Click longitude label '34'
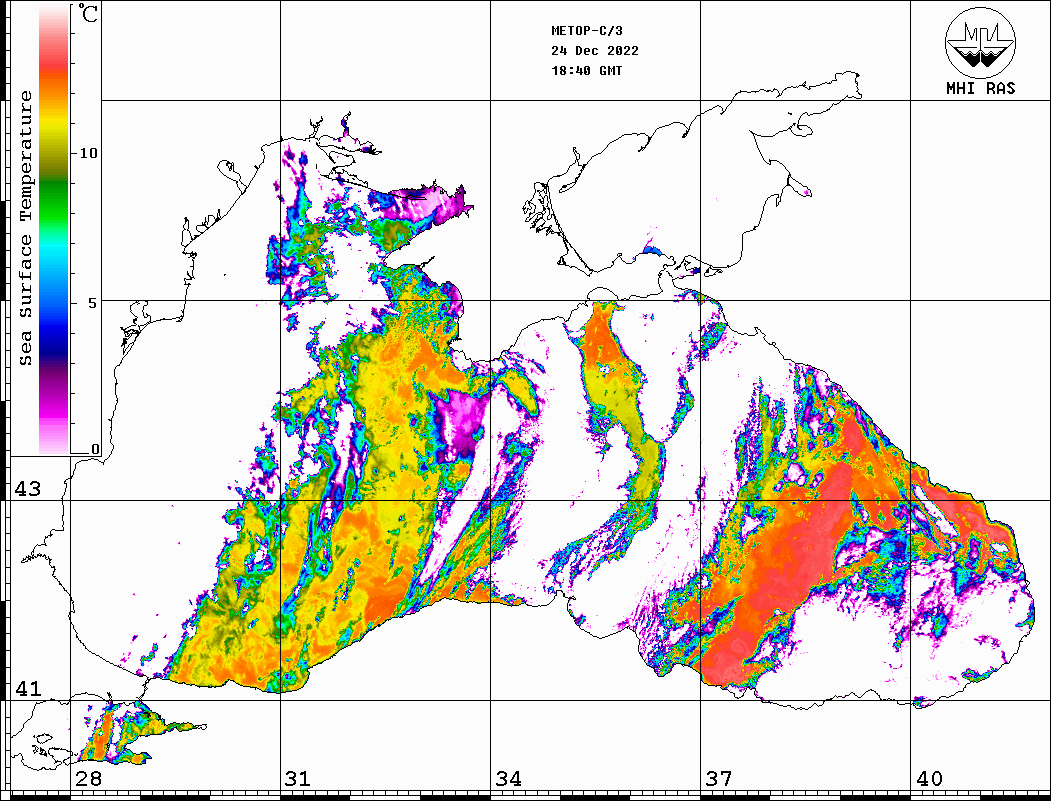 click(508, 779)
